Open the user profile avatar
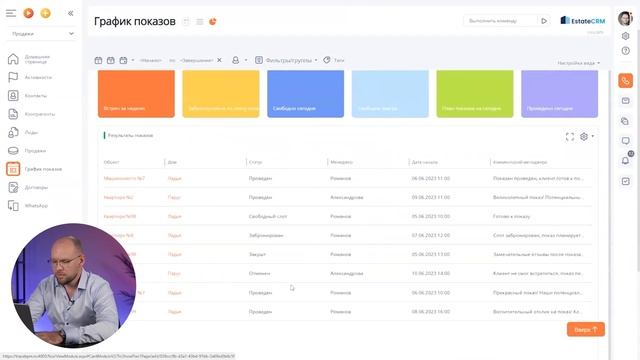 click(625, 18)
